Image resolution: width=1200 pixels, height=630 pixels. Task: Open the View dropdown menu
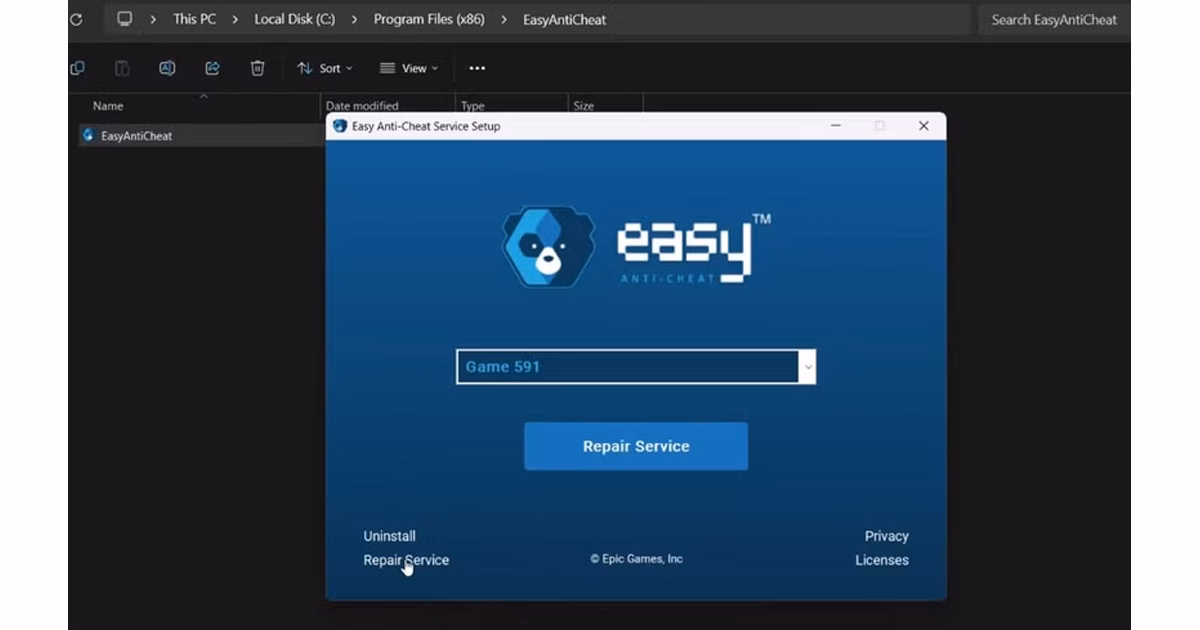click(x=409, y=68)
